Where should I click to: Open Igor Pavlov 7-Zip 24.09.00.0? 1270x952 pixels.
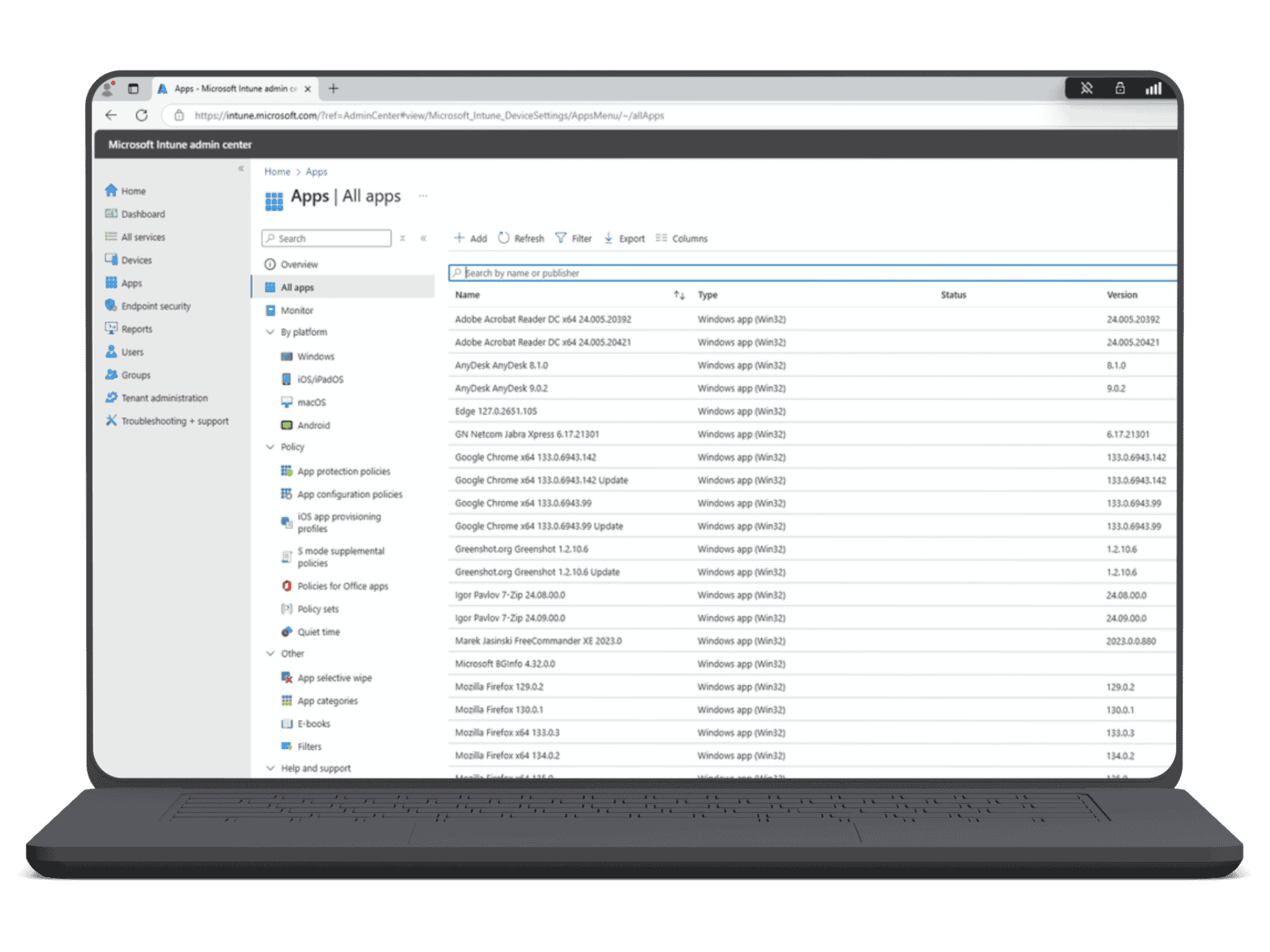510,618
